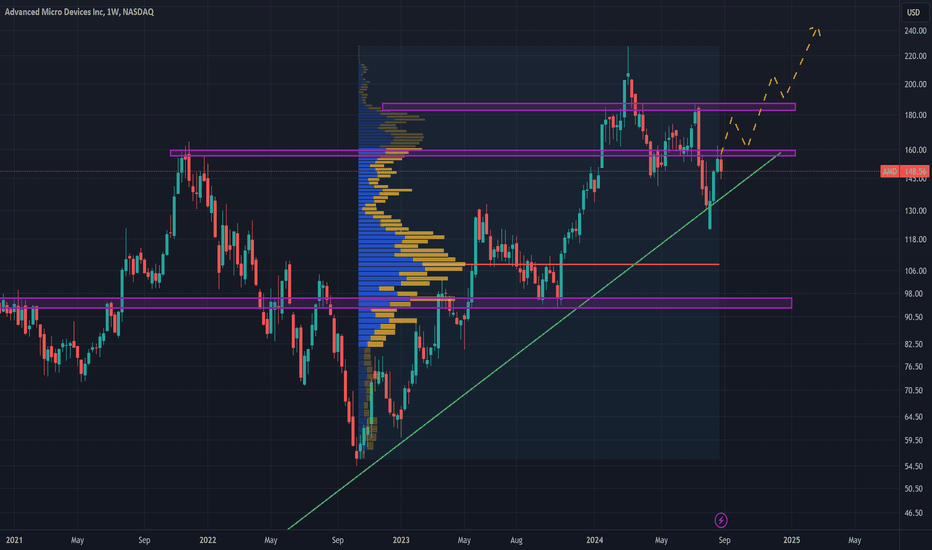This screenshot has width=932, height=550.
Task: Click the 2025 time axis label
Action: [x=791, y=540]
